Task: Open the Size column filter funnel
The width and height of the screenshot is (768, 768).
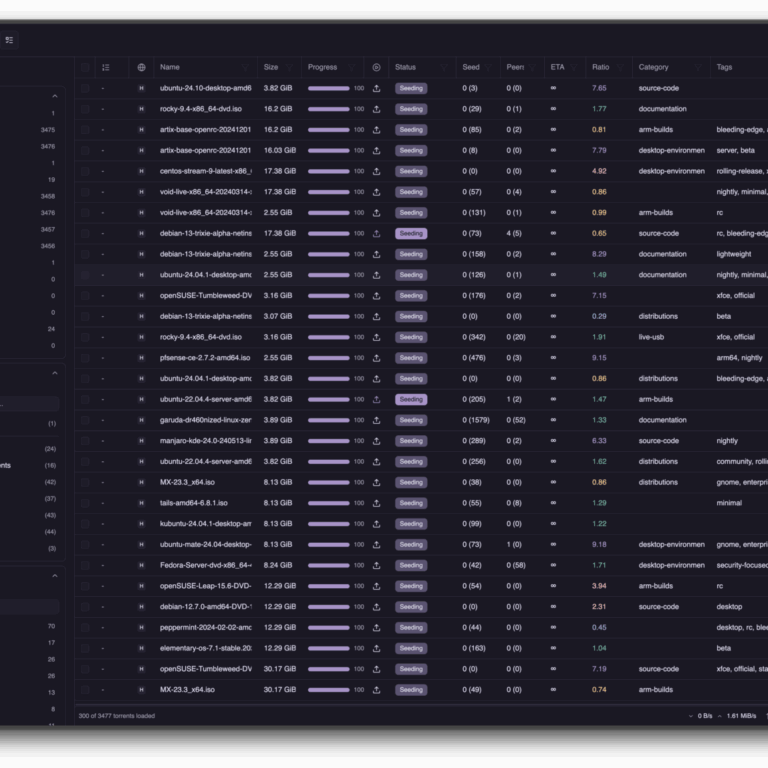Action: pyautogui.click(x=289, y=68)
